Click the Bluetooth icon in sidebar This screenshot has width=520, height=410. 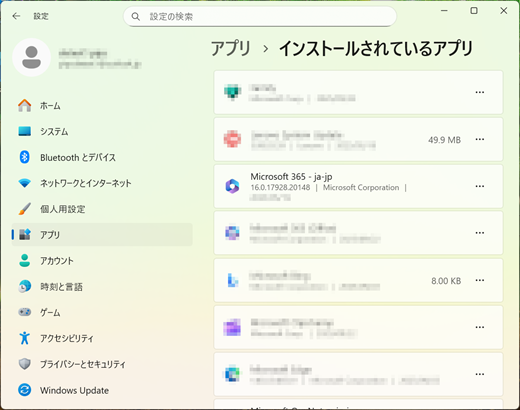point(24,157)
